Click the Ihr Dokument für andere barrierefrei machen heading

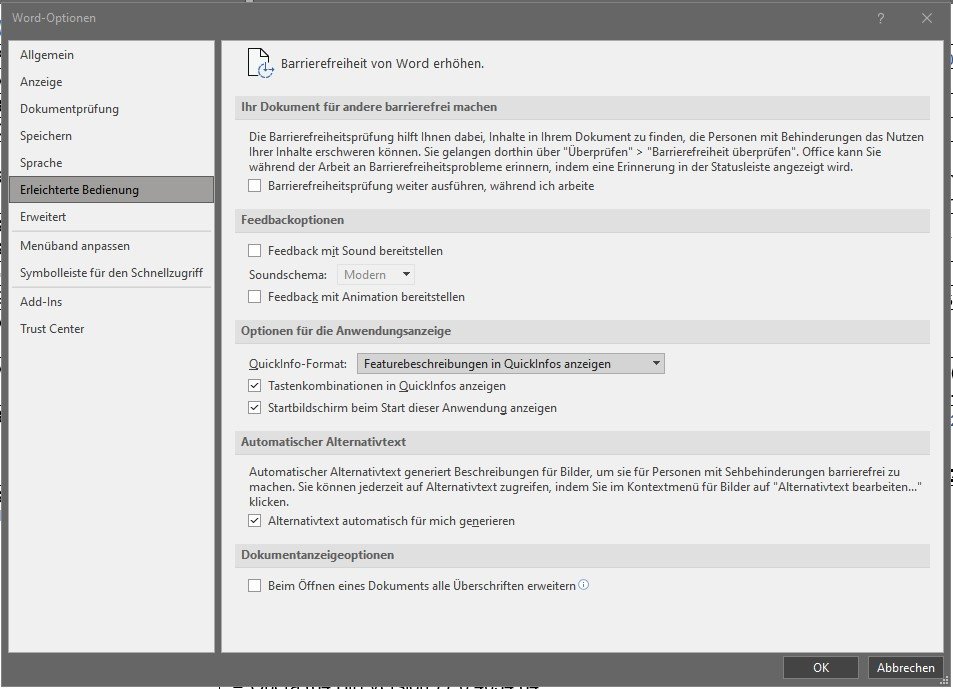click(x=369, y=107)
